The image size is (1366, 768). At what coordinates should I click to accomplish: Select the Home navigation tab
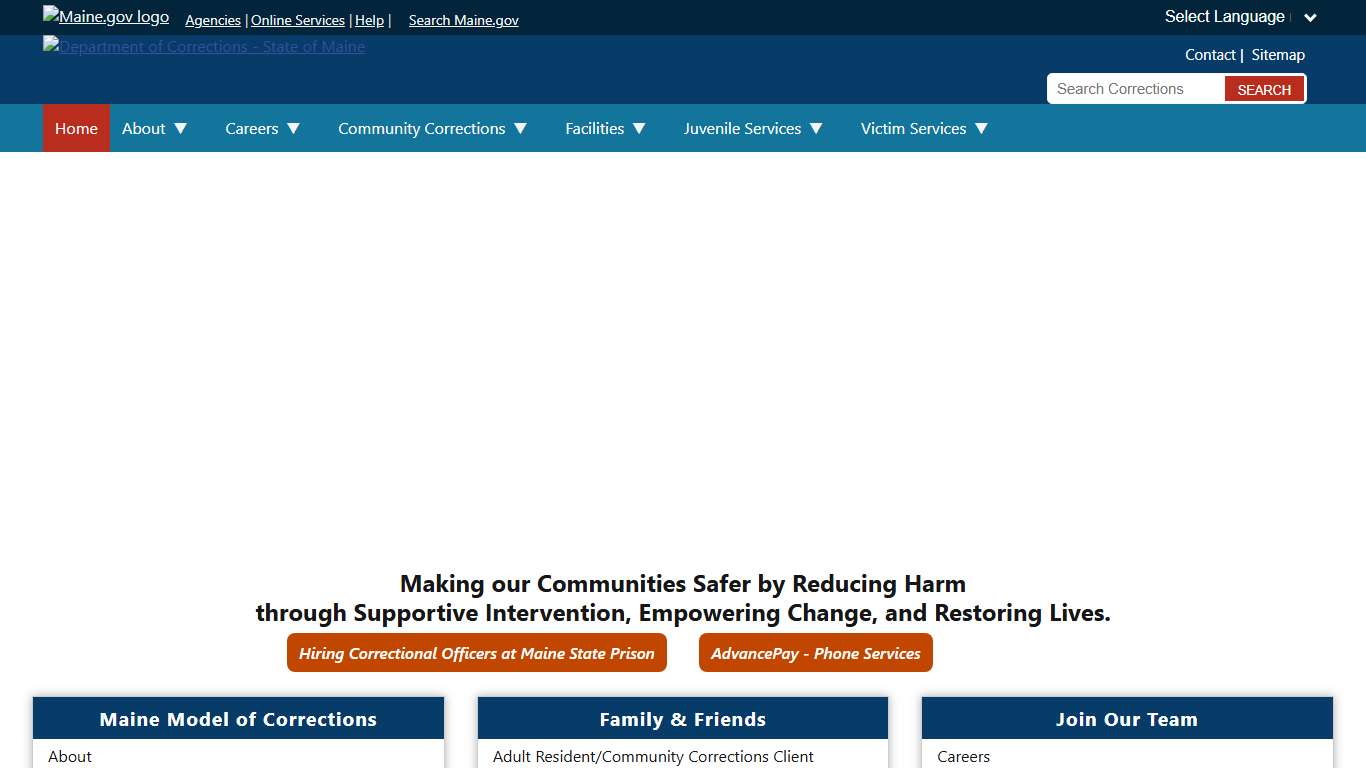click(76, 128)
